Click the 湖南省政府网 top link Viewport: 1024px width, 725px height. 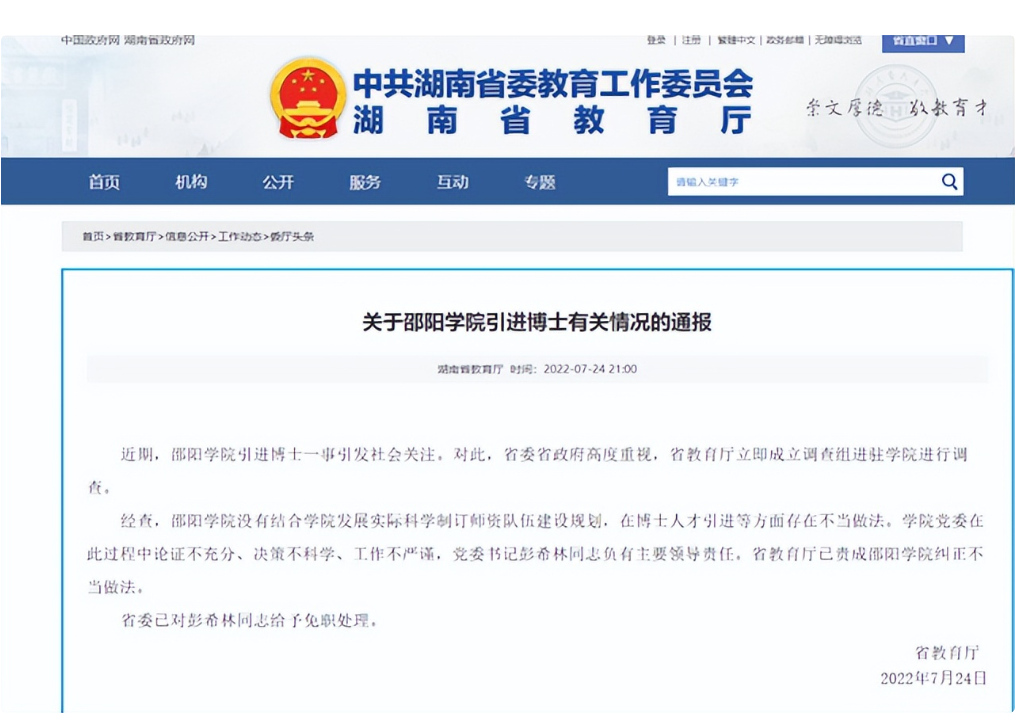[159, 40]
